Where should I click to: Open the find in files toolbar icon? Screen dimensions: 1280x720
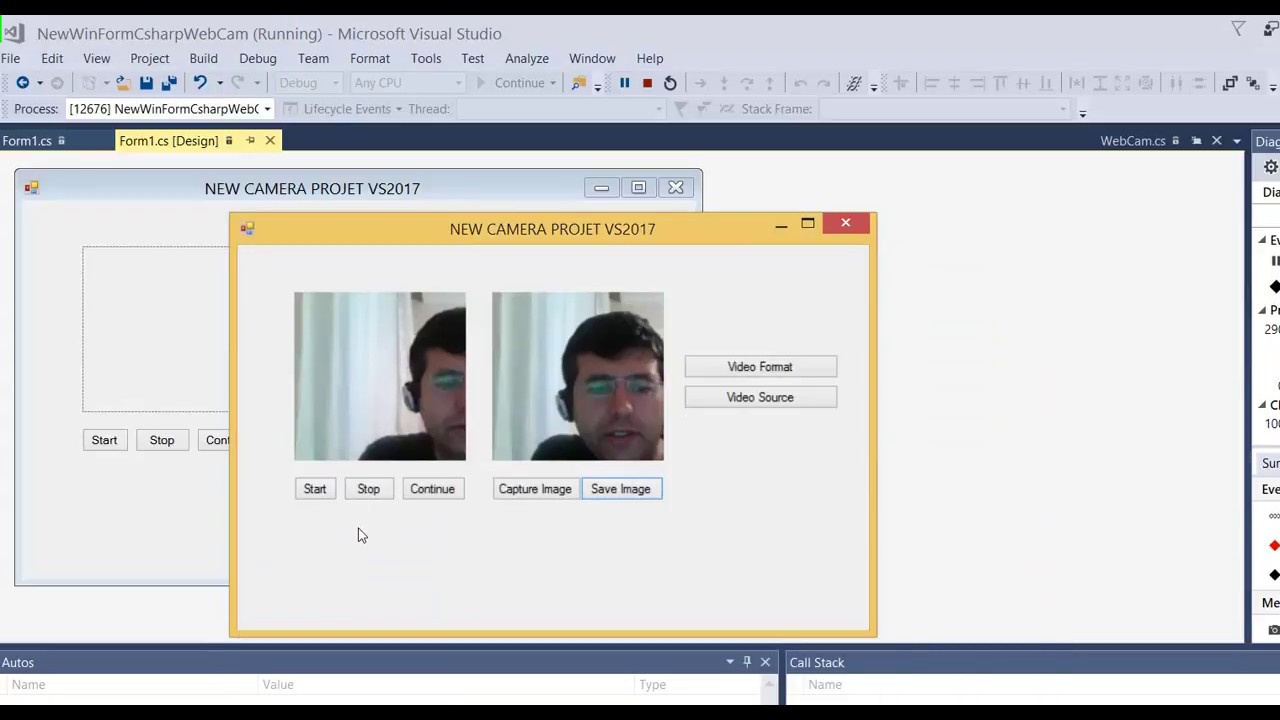point(578,83)
